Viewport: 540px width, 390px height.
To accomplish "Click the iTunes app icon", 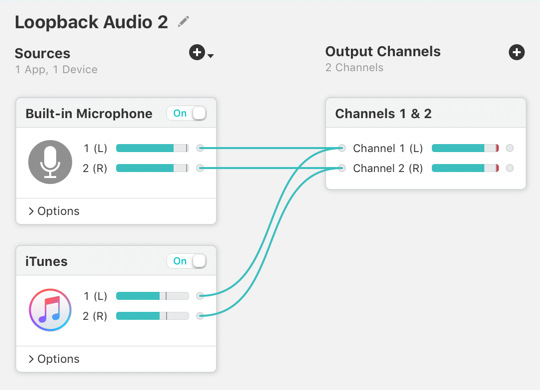I will point(50,310).
